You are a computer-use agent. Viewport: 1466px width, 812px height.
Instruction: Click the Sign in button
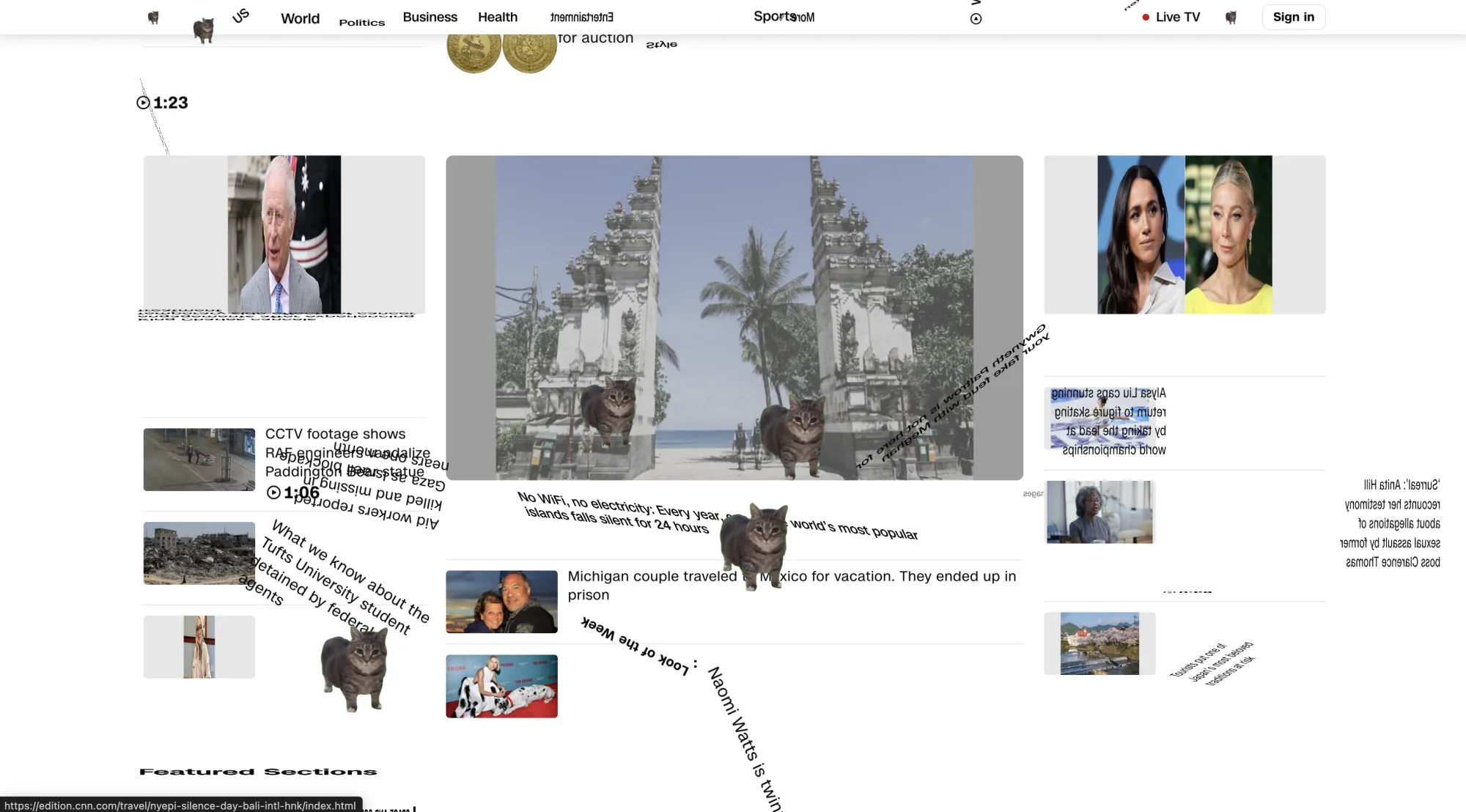tap(1294, 17)
